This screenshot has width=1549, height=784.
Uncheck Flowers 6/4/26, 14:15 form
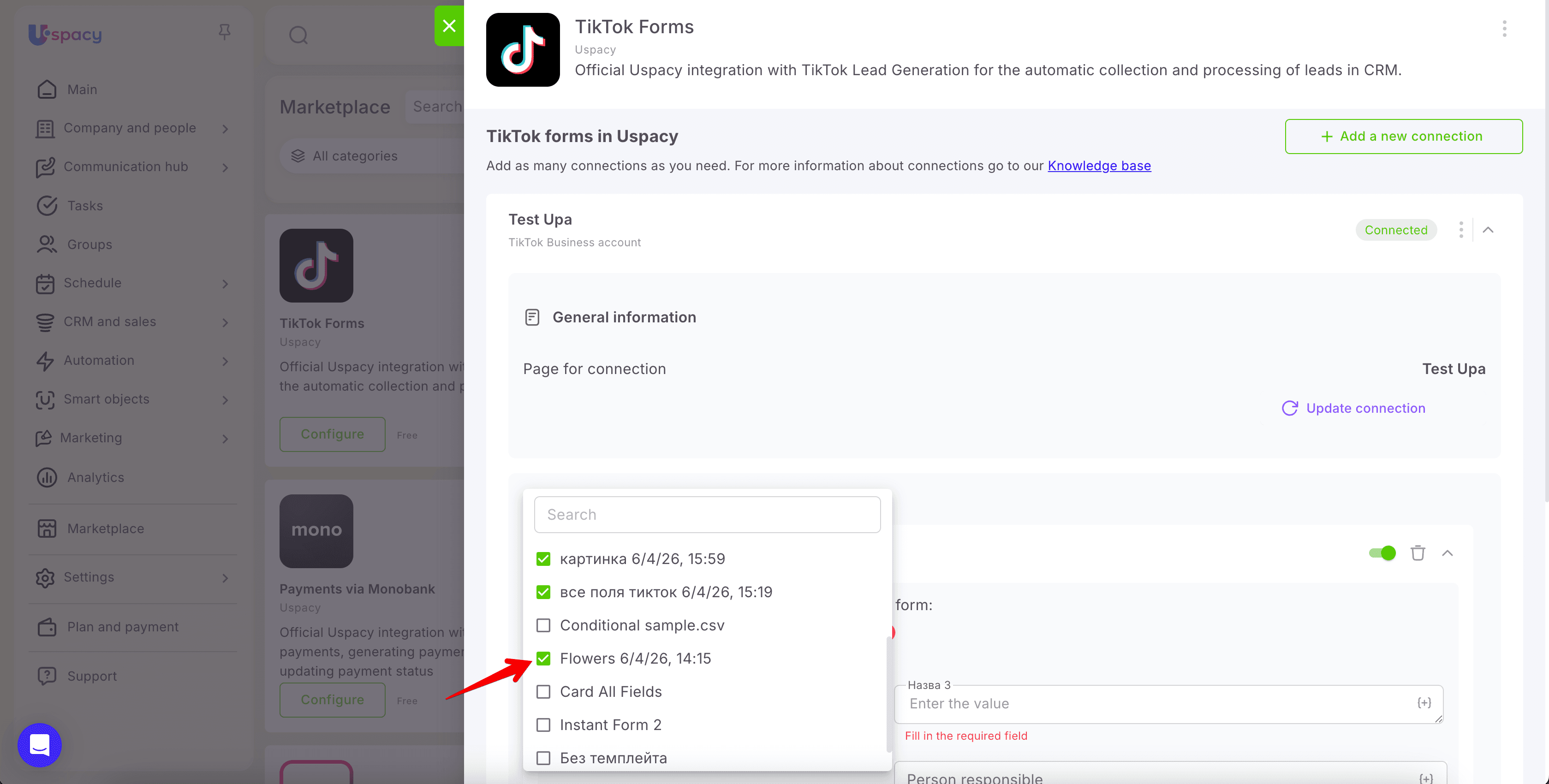coord(543,659)
